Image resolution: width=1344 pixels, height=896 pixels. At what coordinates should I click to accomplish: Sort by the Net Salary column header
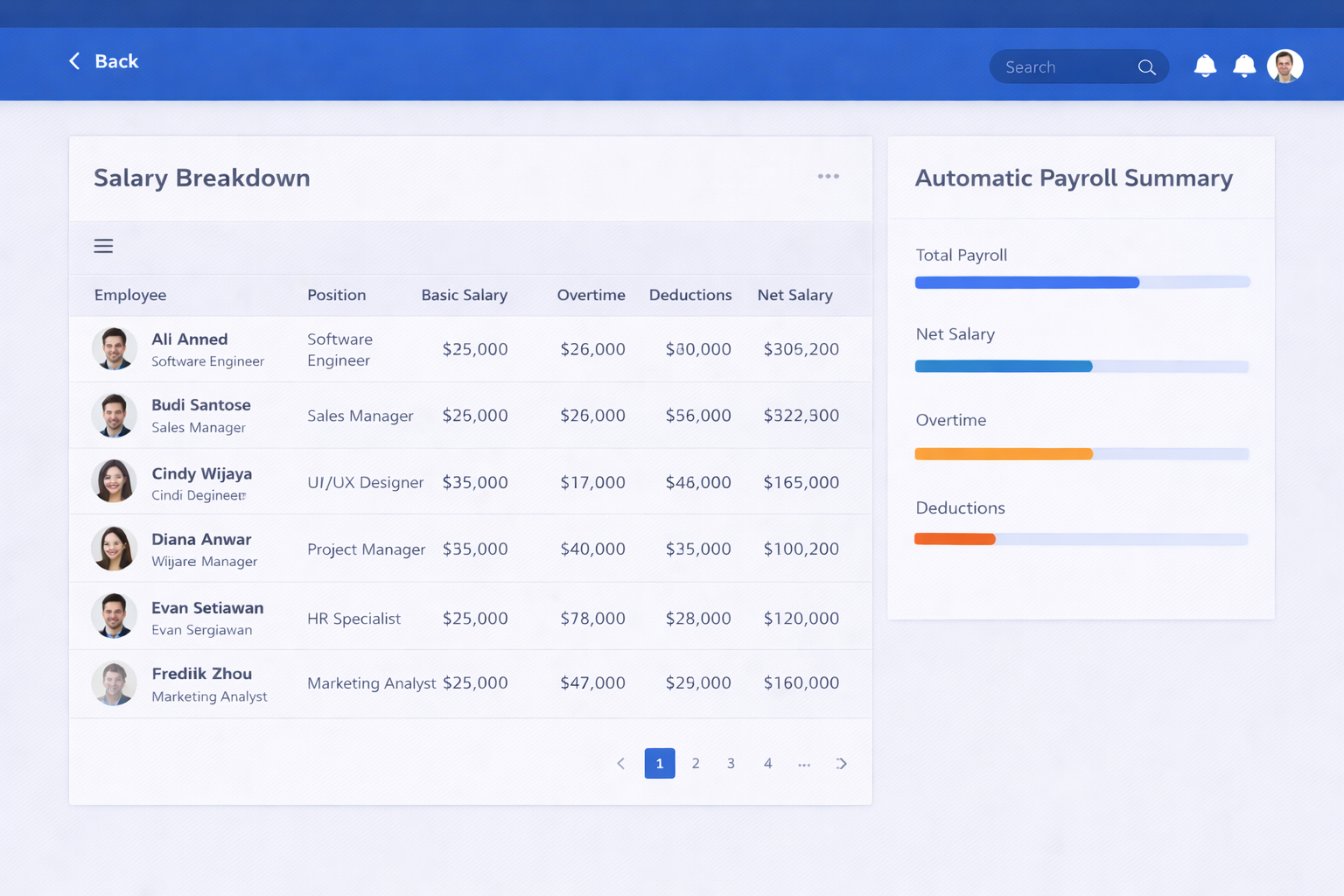pyautogui.click(x=794, y=295)
